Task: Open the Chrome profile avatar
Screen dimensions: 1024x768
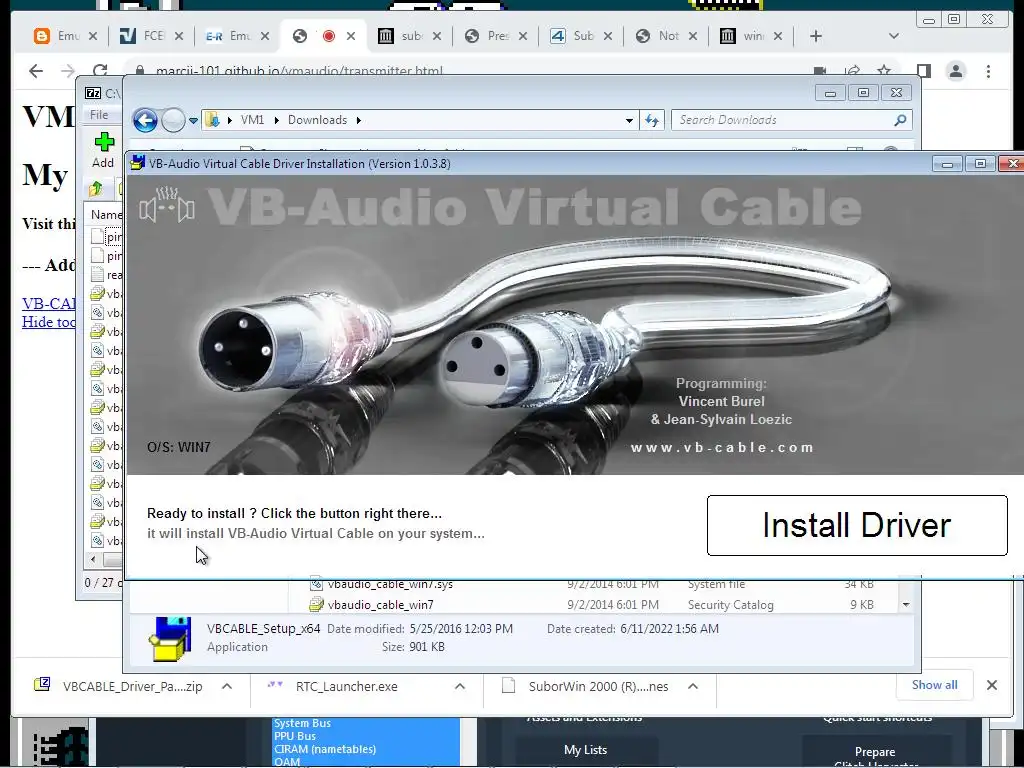Action: pyautogui.click(x=956, y=71)
